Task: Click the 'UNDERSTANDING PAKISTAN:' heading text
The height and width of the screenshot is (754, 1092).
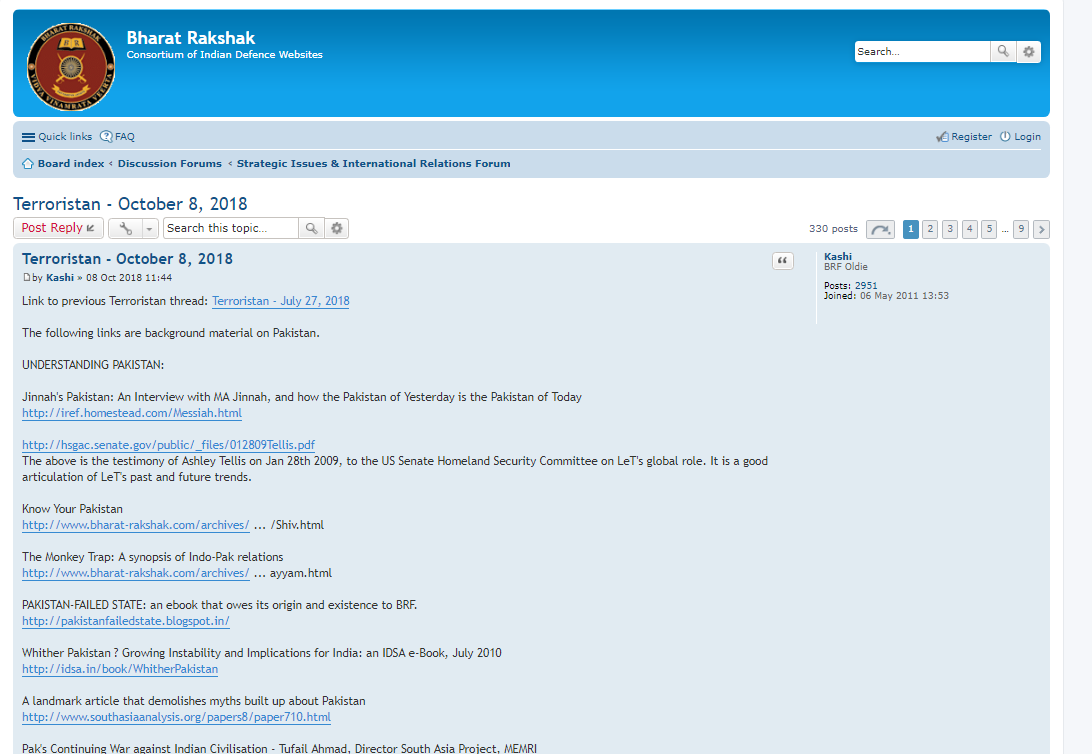Action: (93, 365)
